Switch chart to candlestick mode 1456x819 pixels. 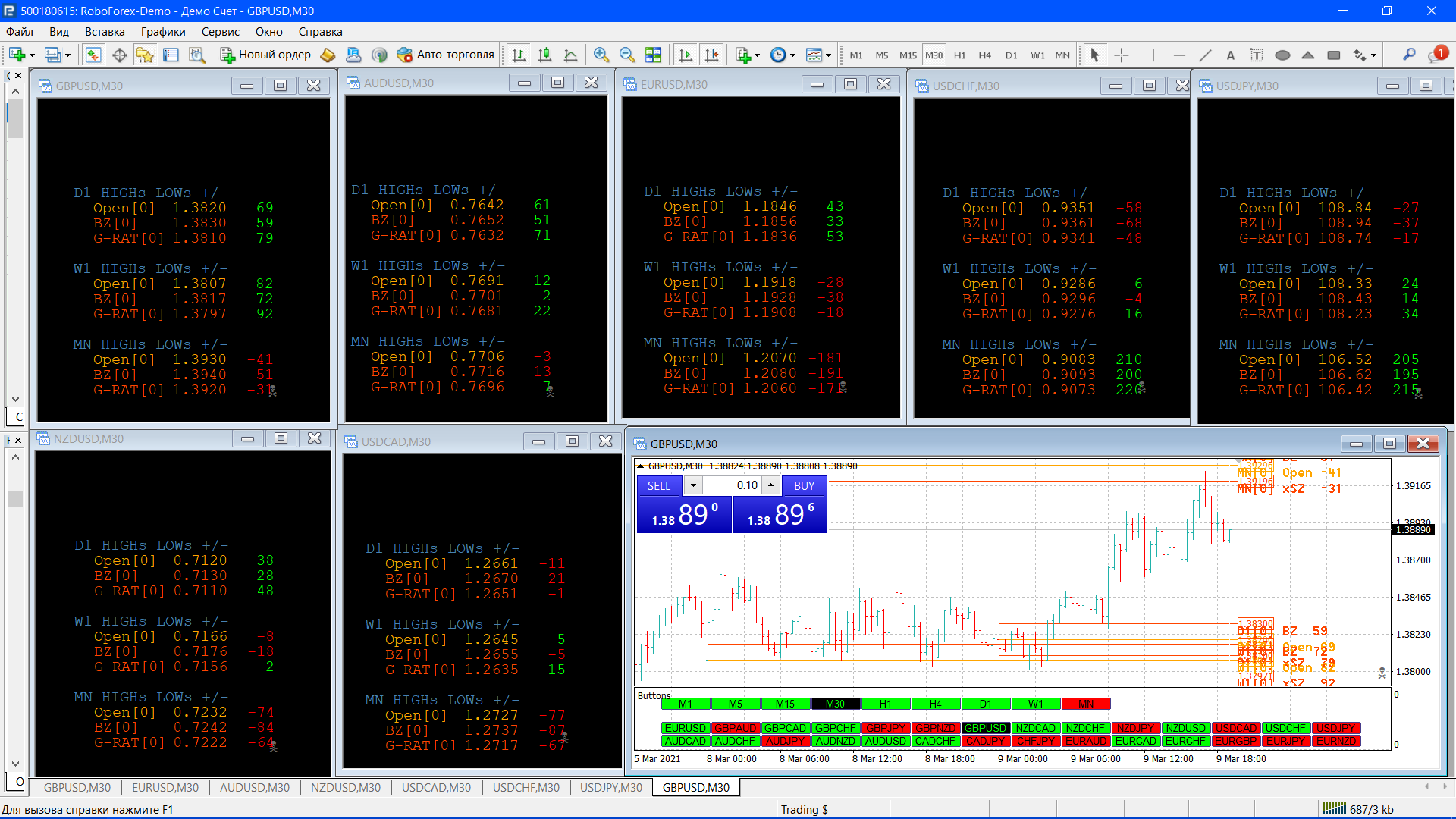coord(544,55)
